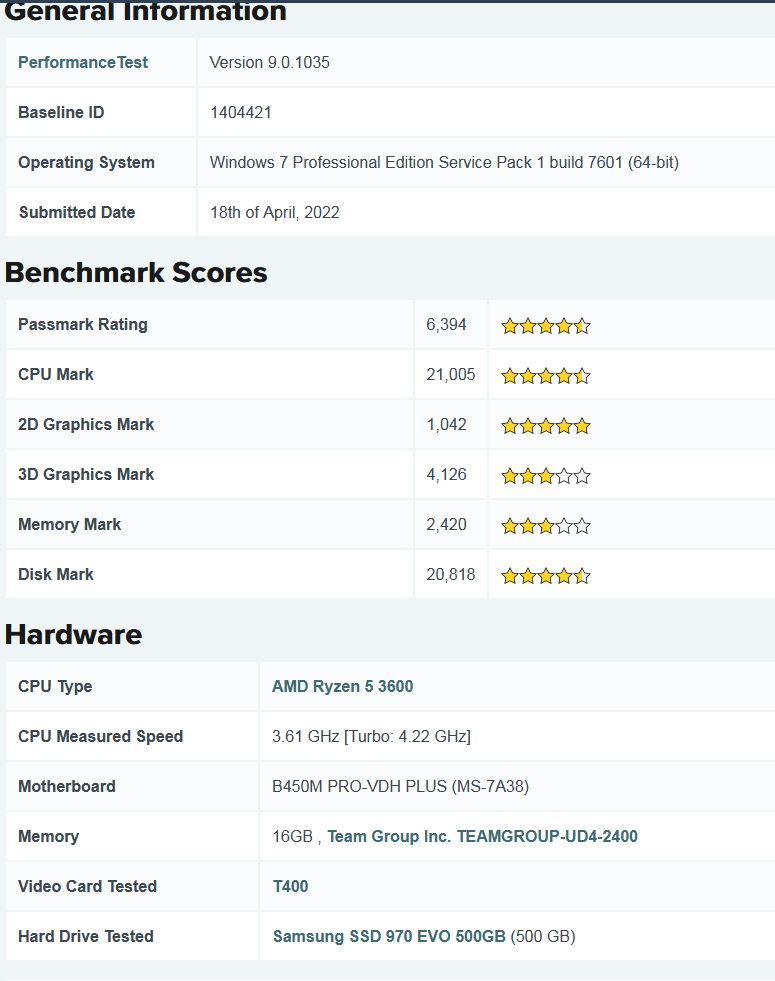
Task: Click the Baseline ID label
Action: point(61,113)
